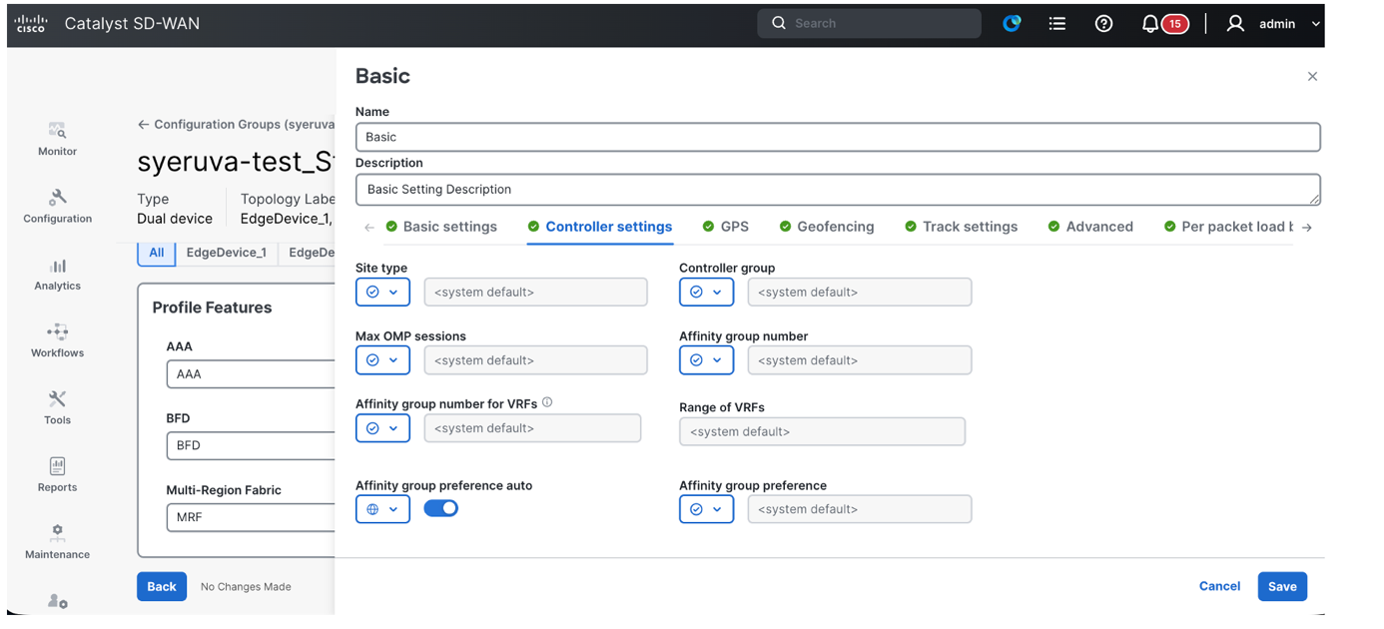Open the BFD profile feature dropdown
Image resolution: width=1384 pixels, height=629 pixels.
[250, 445]
